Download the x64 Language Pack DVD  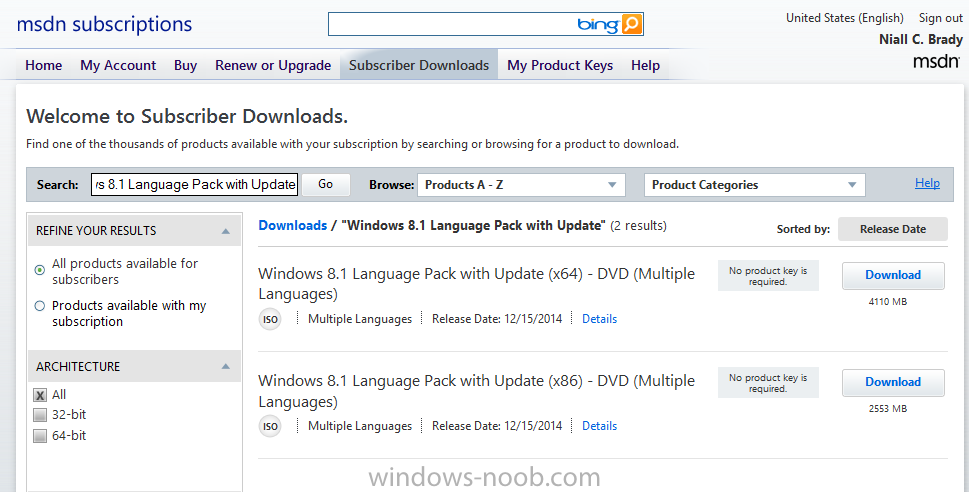893,276
